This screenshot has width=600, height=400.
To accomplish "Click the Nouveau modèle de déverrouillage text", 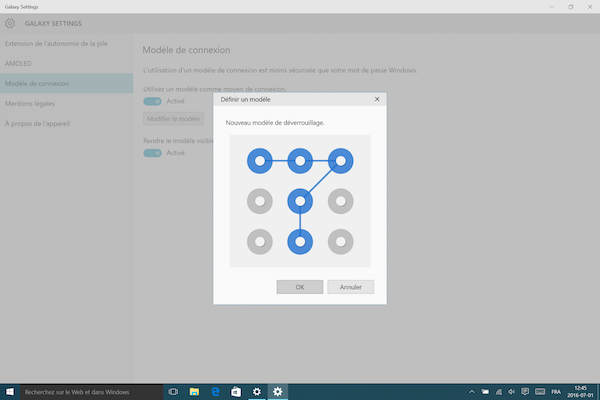I will [275, 123].
